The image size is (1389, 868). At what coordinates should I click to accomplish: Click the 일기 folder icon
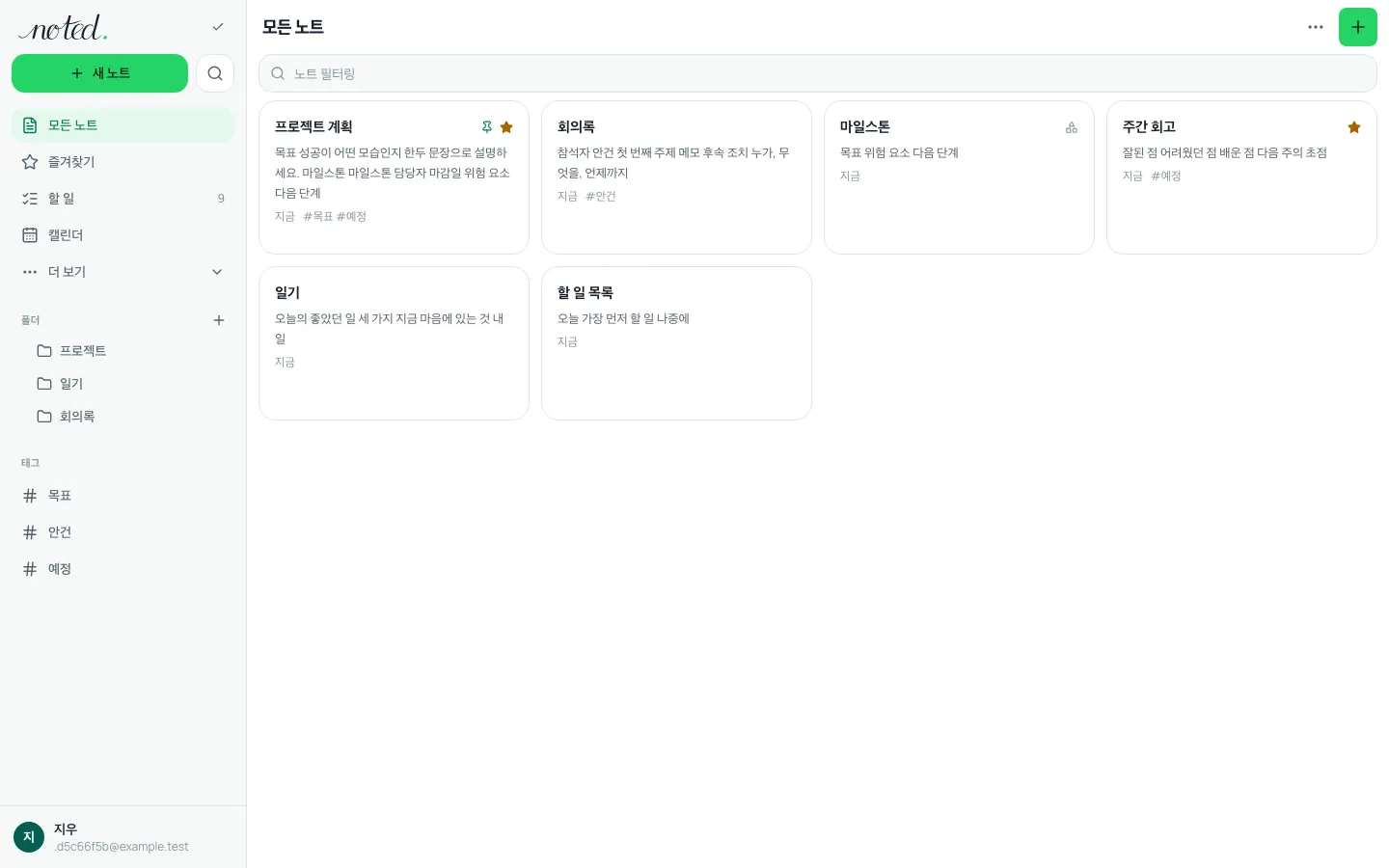click(x=44, y=384)
